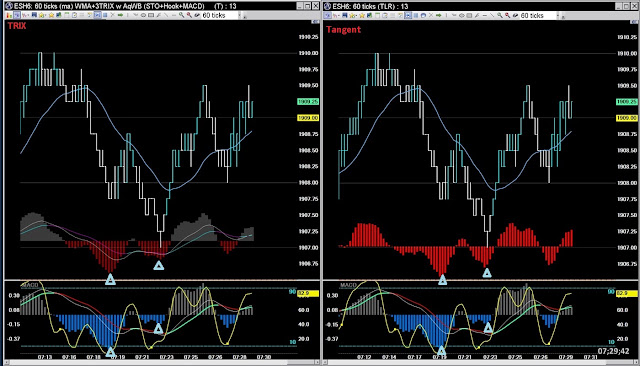Open the system menu icon of WMA+3TRIX window
This screenshot has height=366, width=640.
pyautogui.click(x=9, y=6)
